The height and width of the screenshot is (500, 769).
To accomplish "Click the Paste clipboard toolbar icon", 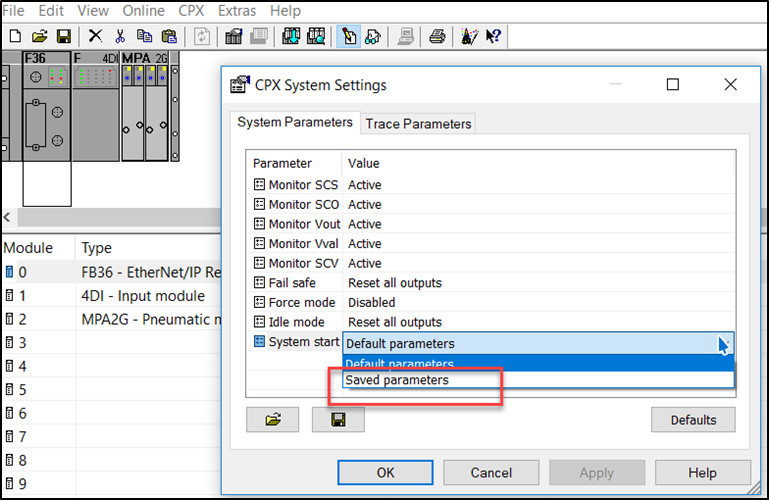I will pos(169,36).
